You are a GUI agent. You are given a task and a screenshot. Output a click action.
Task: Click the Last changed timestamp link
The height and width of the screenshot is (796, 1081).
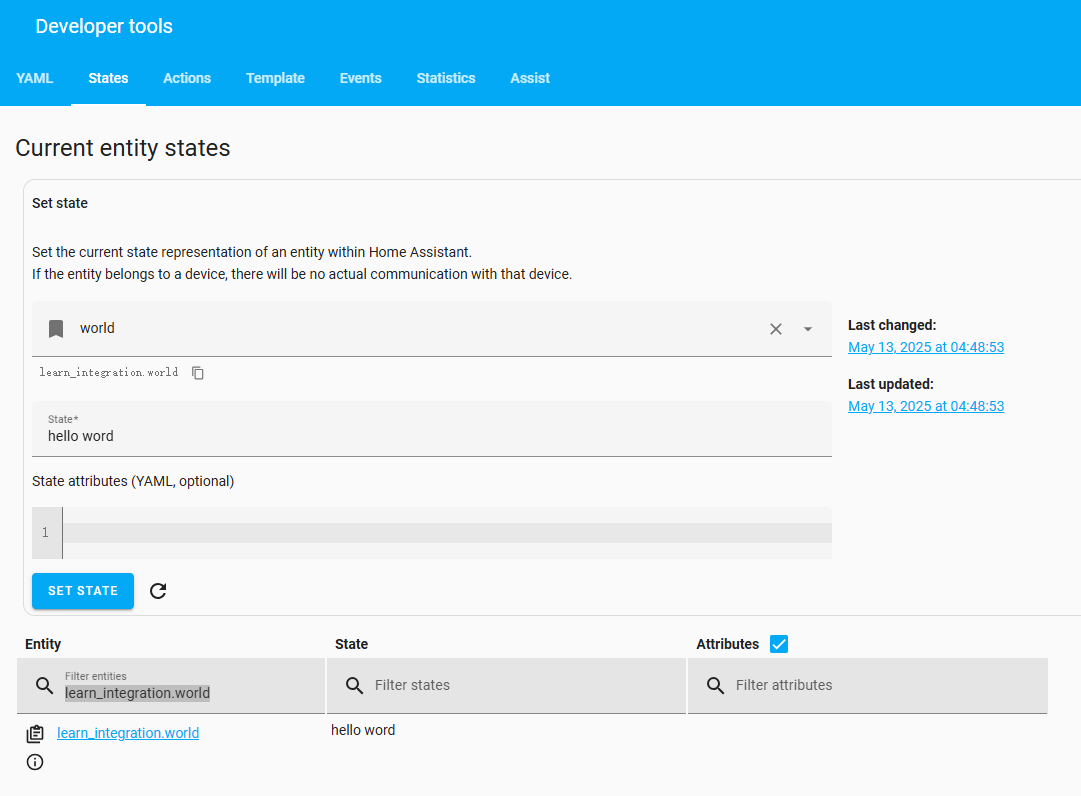click(x=925, y=347)
